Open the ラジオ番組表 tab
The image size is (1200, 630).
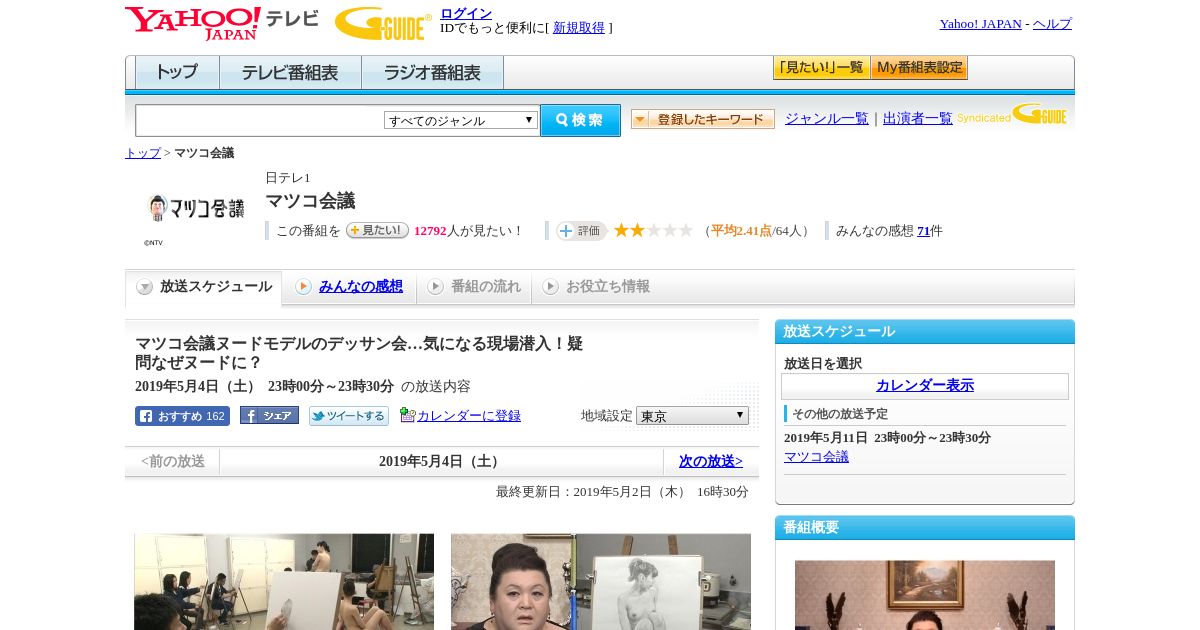pyautogui.click(x=432, y=73)
